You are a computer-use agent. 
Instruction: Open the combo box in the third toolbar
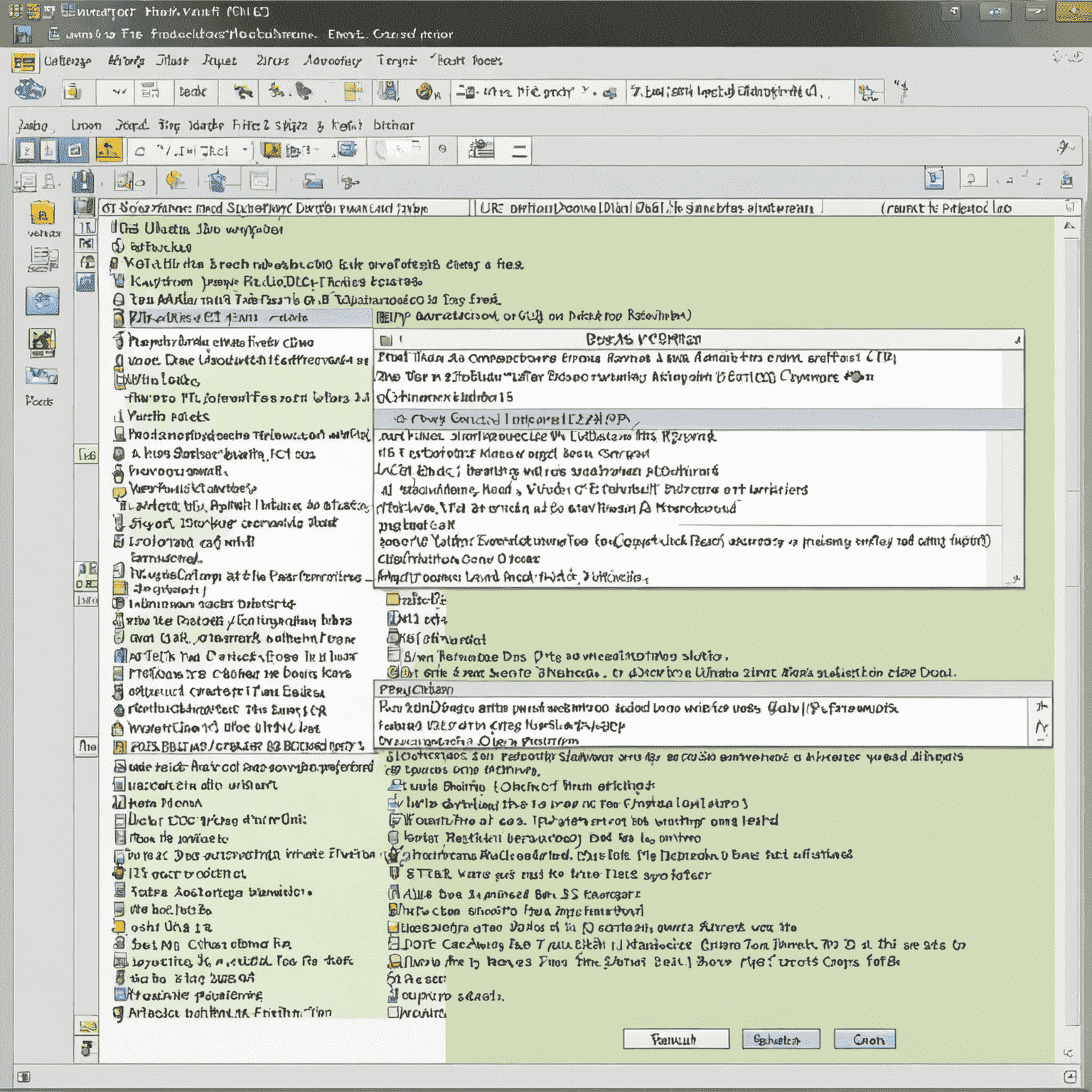192,151
